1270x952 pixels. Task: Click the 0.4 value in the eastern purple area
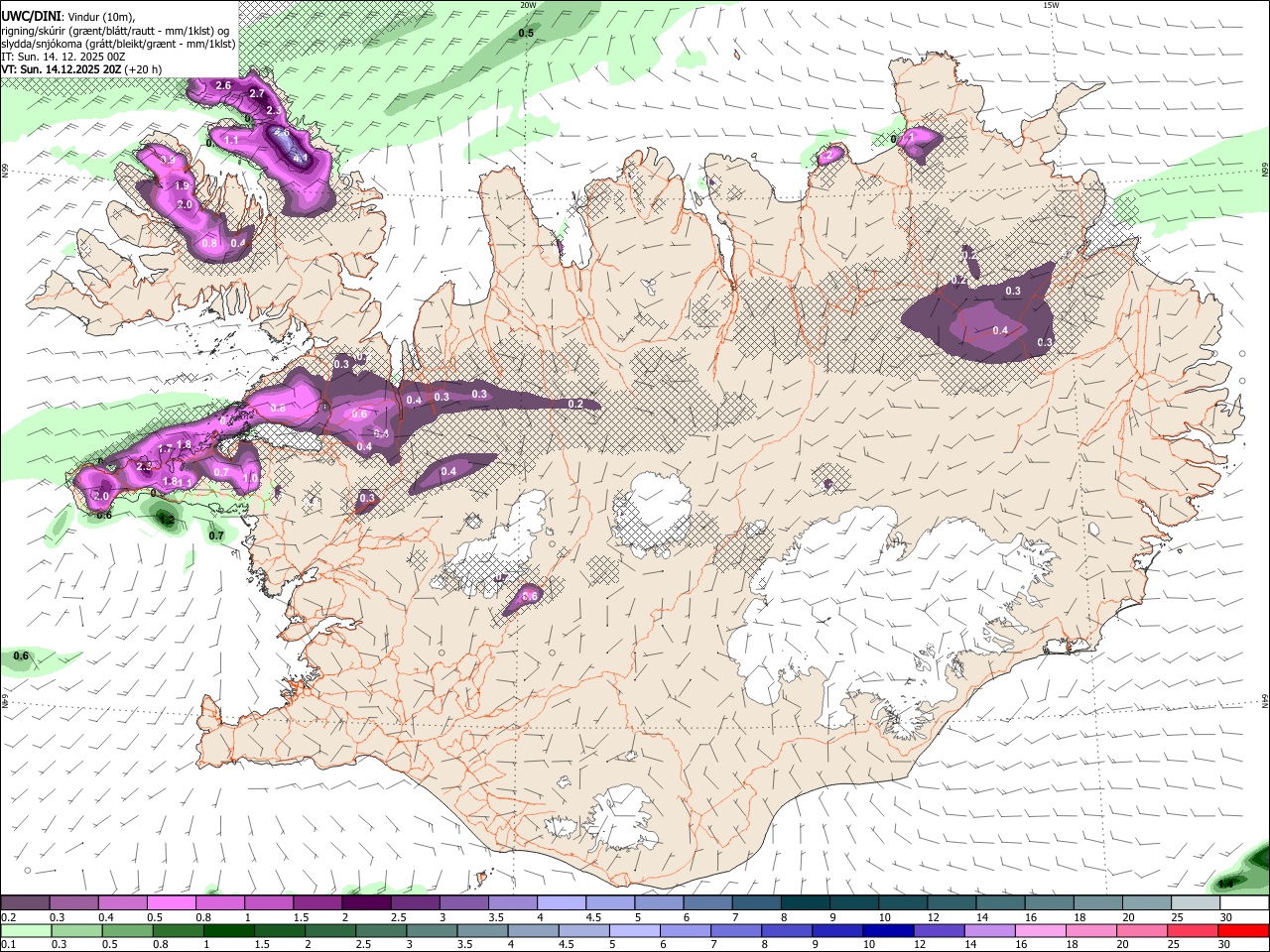click(x=1000, y=330)
